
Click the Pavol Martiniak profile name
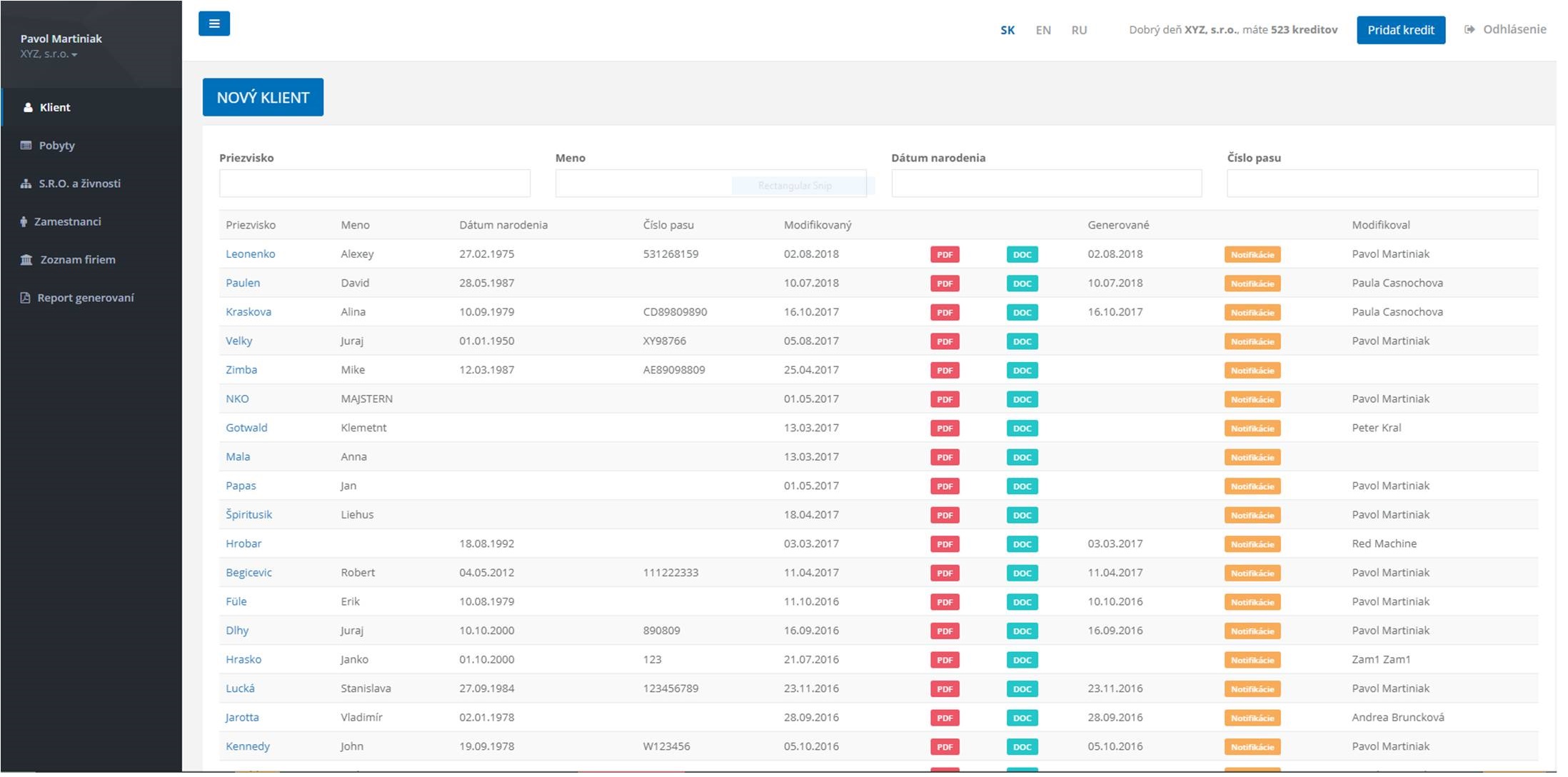(61, 39)
